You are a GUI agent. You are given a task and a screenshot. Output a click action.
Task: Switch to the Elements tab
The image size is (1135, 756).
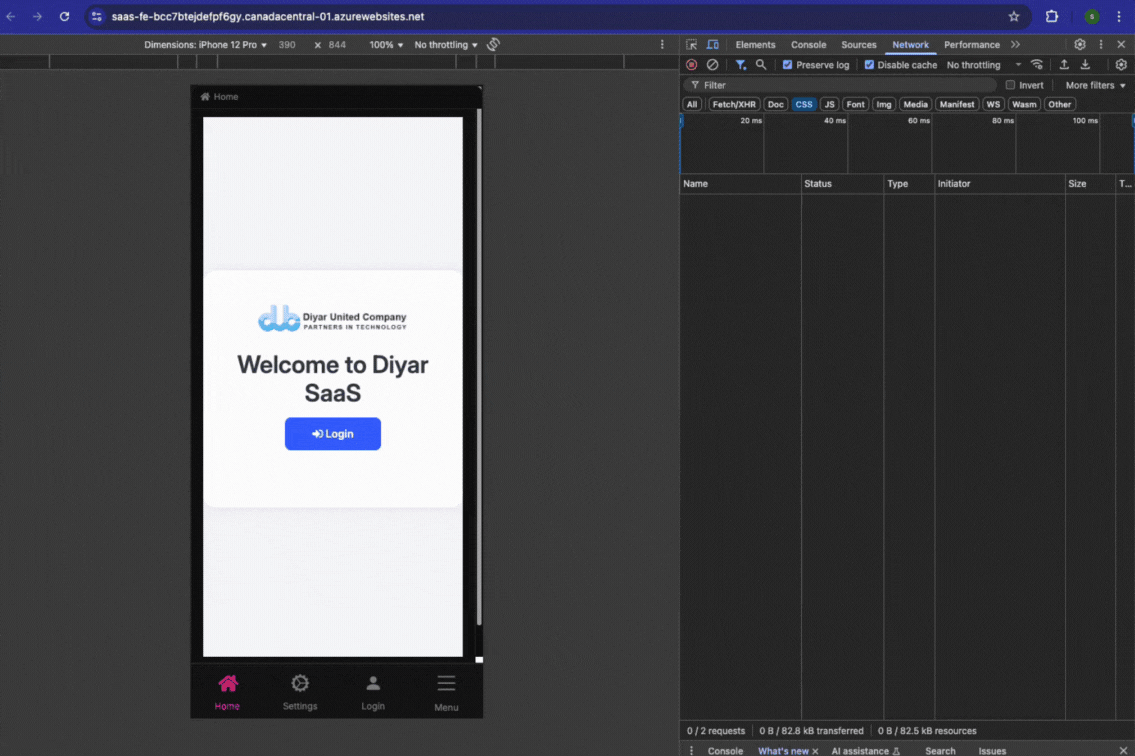coord(755,45)
